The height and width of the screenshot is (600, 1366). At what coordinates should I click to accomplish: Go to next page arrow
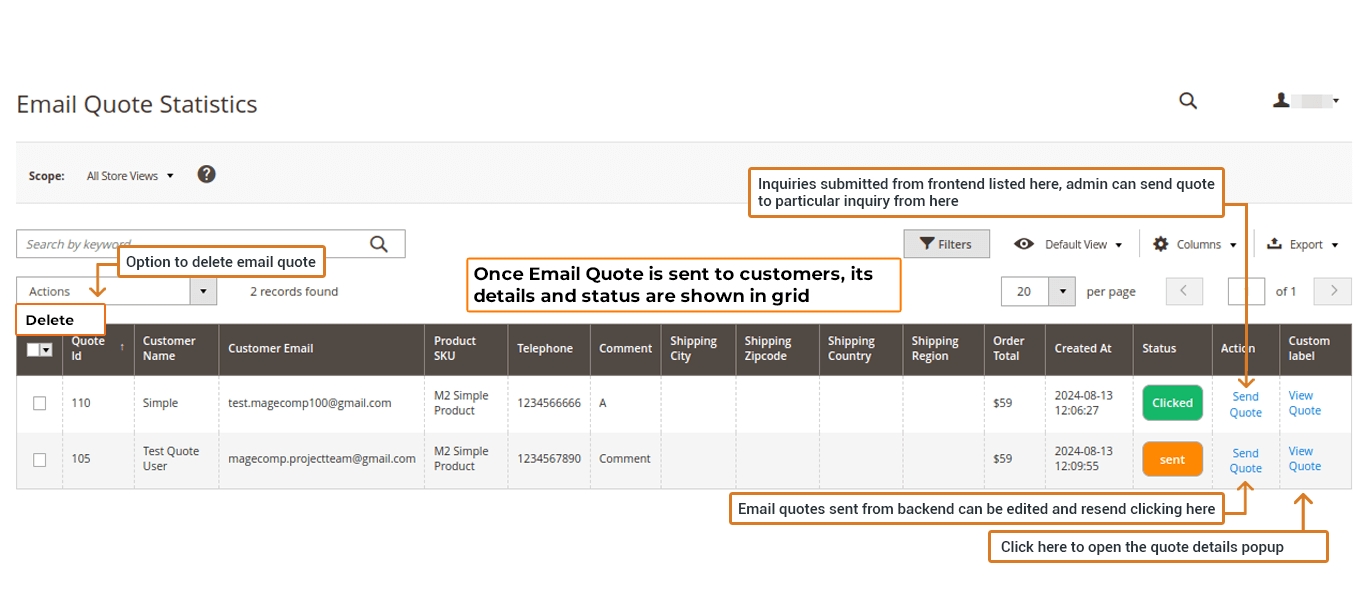coord(1332,291)
